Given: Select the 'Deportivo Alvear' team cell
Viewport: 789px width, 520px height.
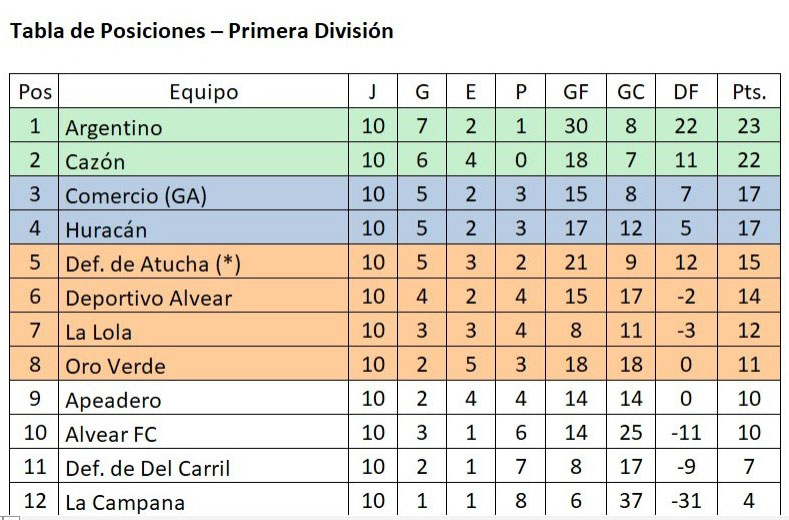Looking at the screenshot, I should (x=203, y=296).
